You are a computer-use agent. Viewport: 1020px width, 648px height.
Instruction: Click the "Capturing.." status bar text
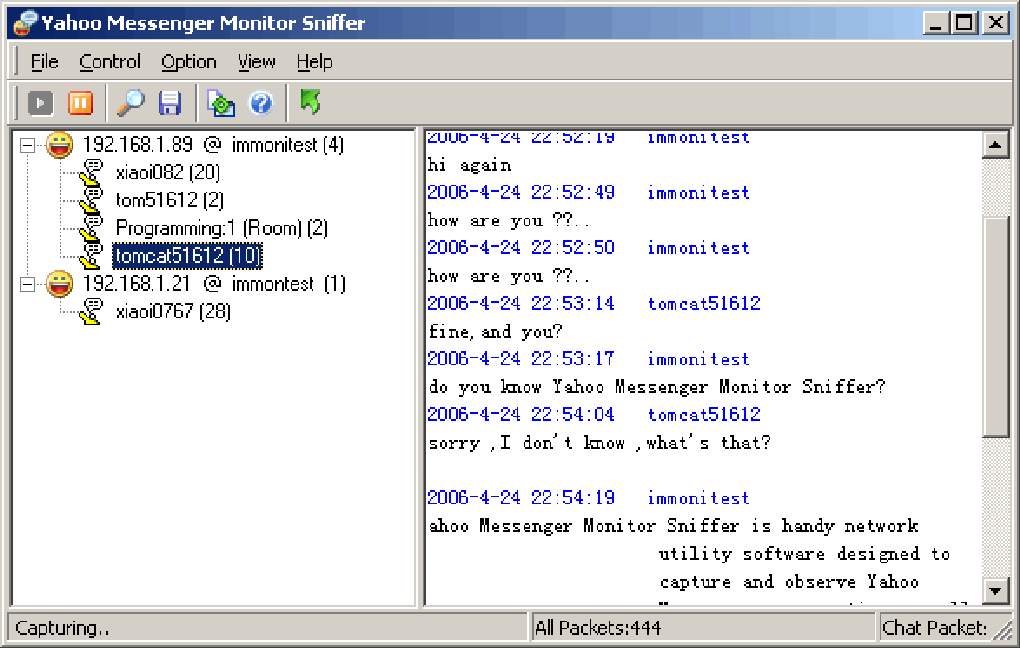point(62,628)
